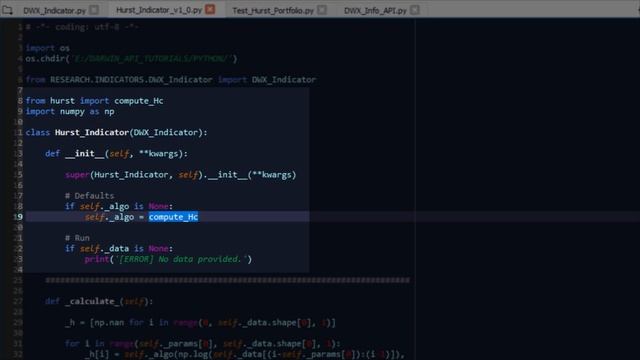Click the highlighted compute_Hc selection
Screen dimensions: 640x360
point(173,217)
